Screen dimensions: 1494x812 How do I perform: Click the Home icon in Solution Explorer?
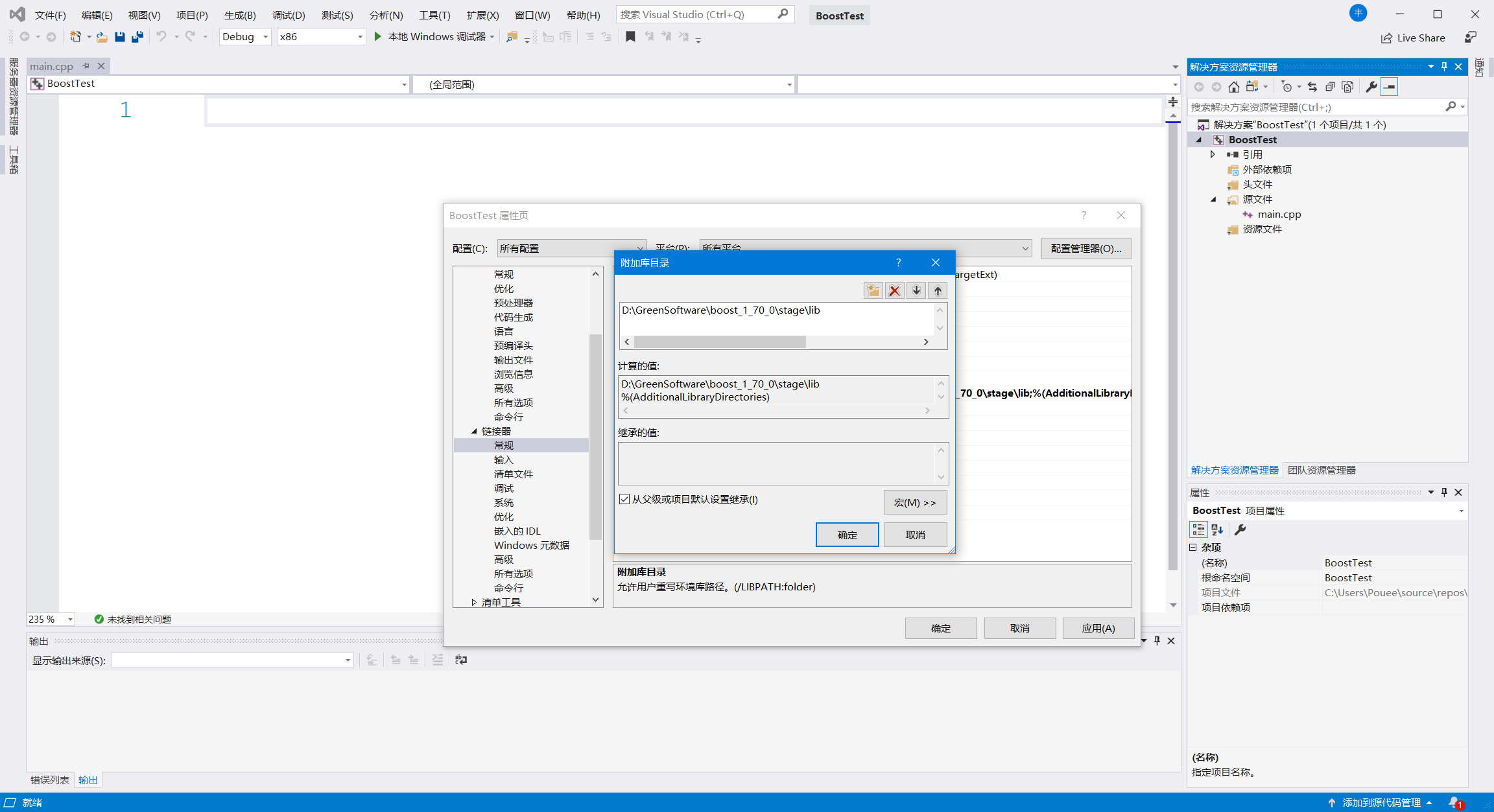(x=1233, y=87)
